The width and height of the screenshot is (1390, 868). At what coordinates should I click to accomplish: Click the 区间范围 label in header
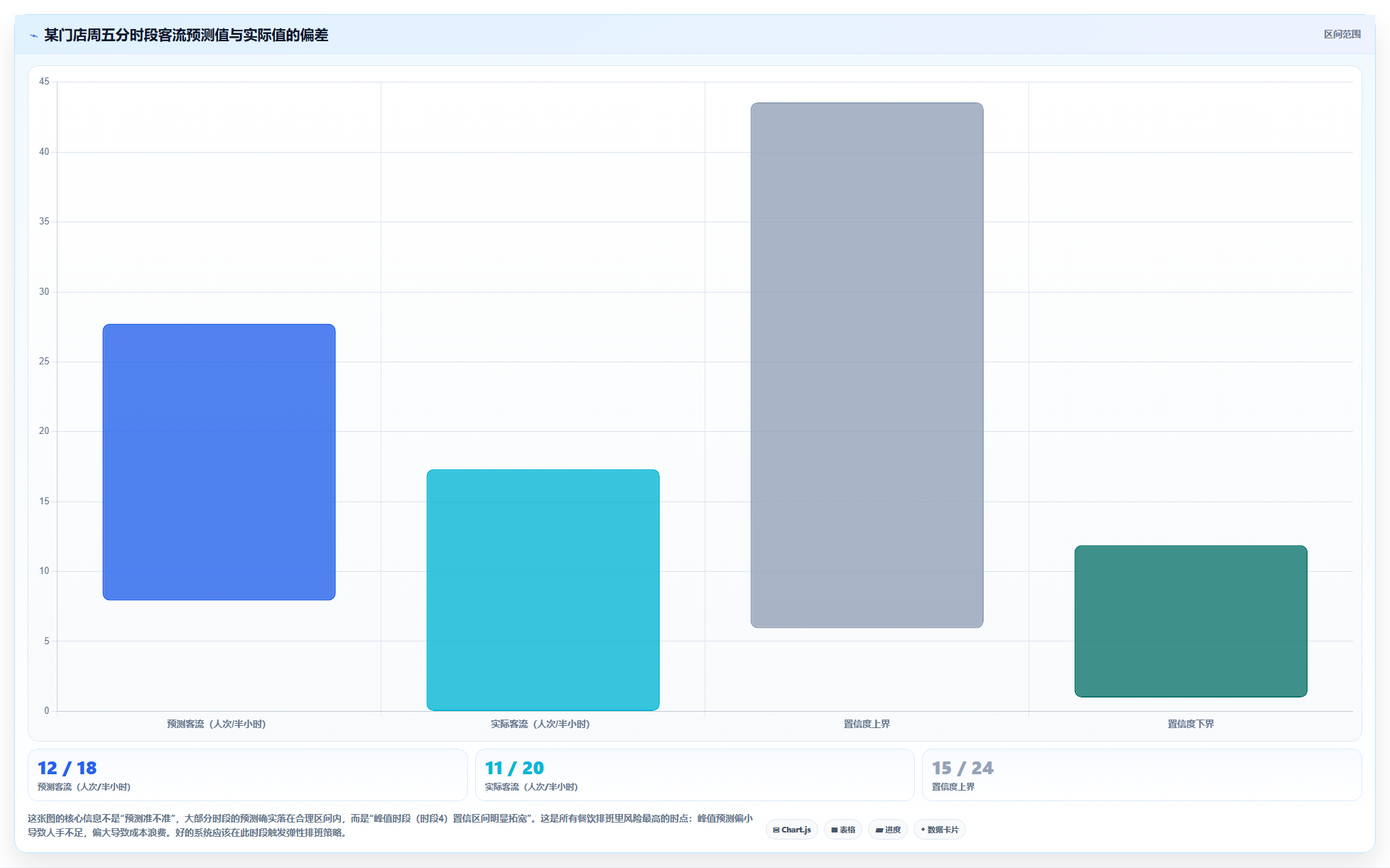[1342, 34]
